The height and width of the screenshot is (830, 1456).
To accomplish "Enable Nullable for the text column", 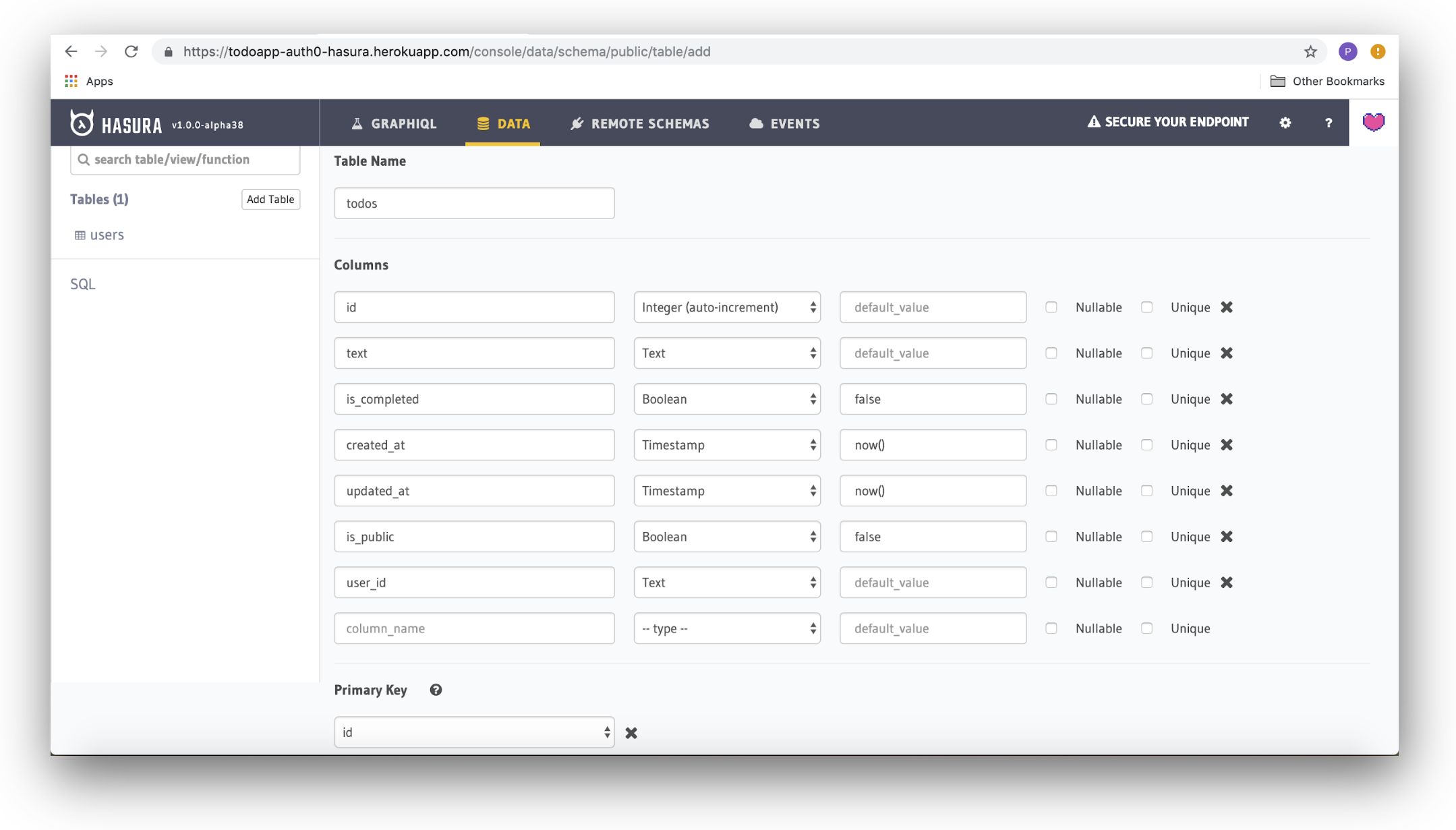I will tap(1051, 353).
